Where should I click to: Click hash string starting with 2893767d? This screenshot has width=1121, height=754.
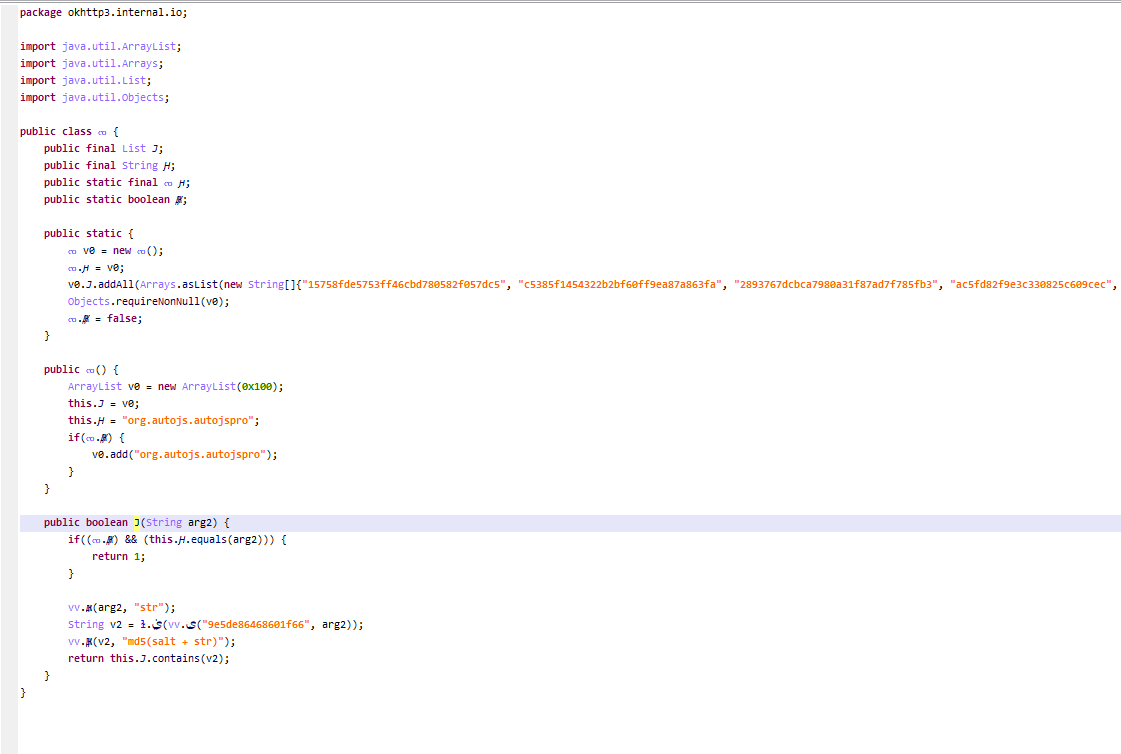pos(836,284)
